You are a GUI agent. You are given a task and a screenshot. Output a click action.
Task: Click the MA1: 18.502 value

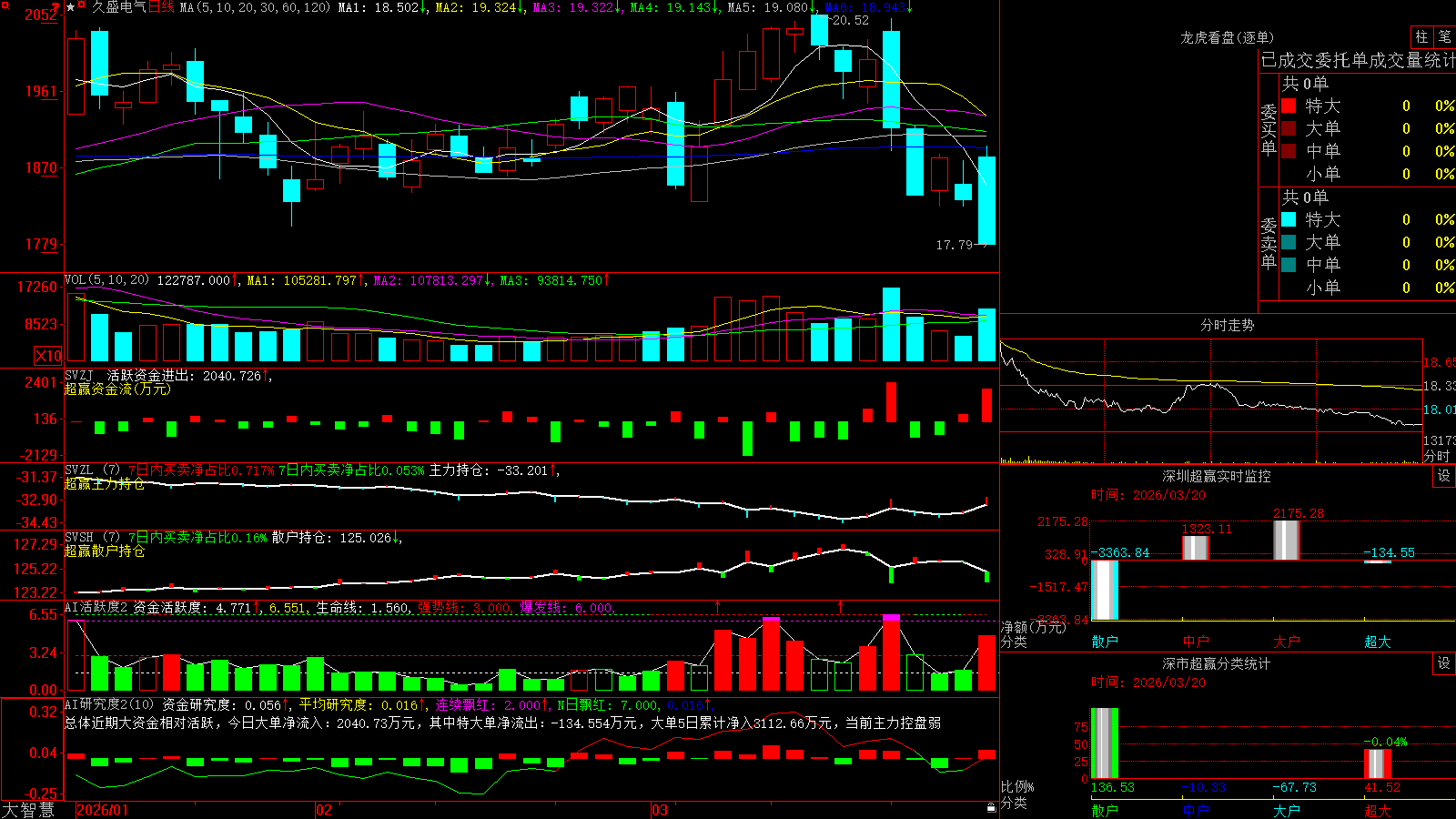[x=382, y=7]
